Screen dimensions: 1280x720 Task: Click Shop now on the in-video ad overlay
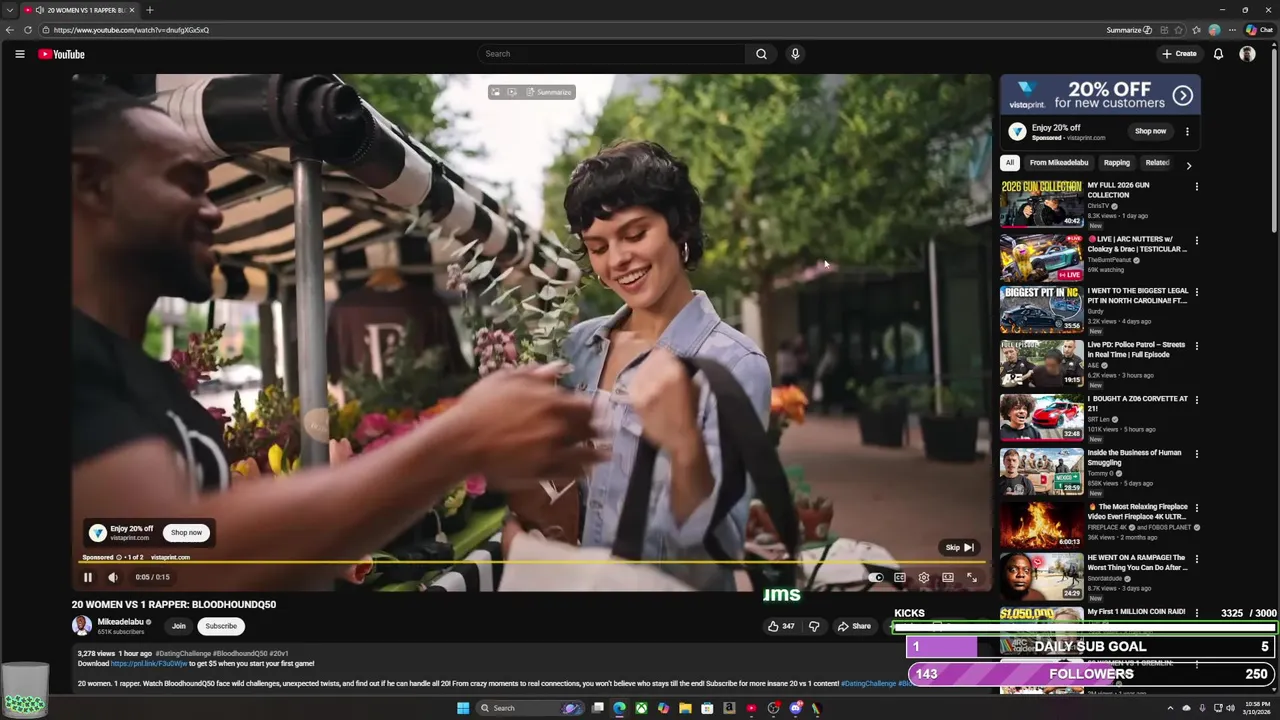tap(186, 532)
